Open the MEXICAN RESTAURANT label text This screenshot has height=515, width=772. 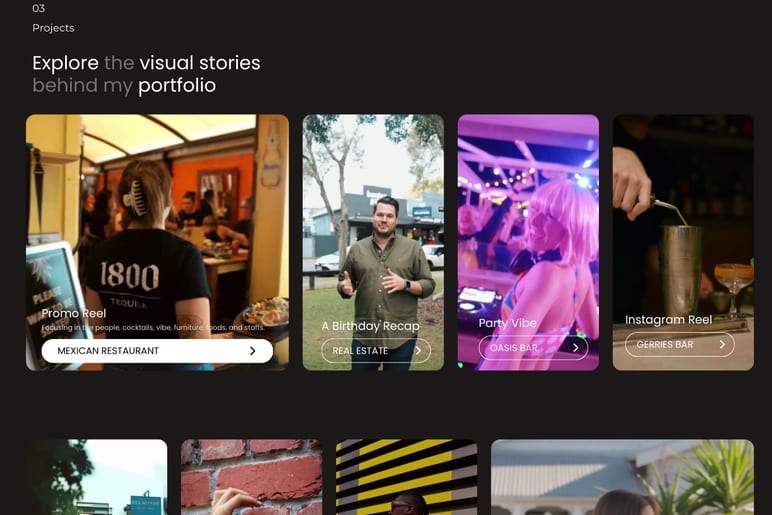[108, 351]
